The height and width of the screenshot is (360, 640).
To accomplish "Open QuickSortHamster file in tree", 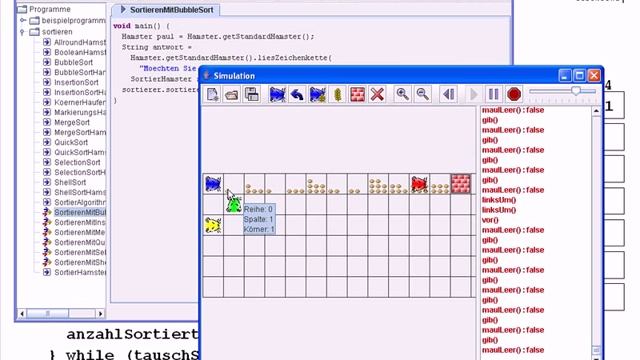I will point(74,152).
